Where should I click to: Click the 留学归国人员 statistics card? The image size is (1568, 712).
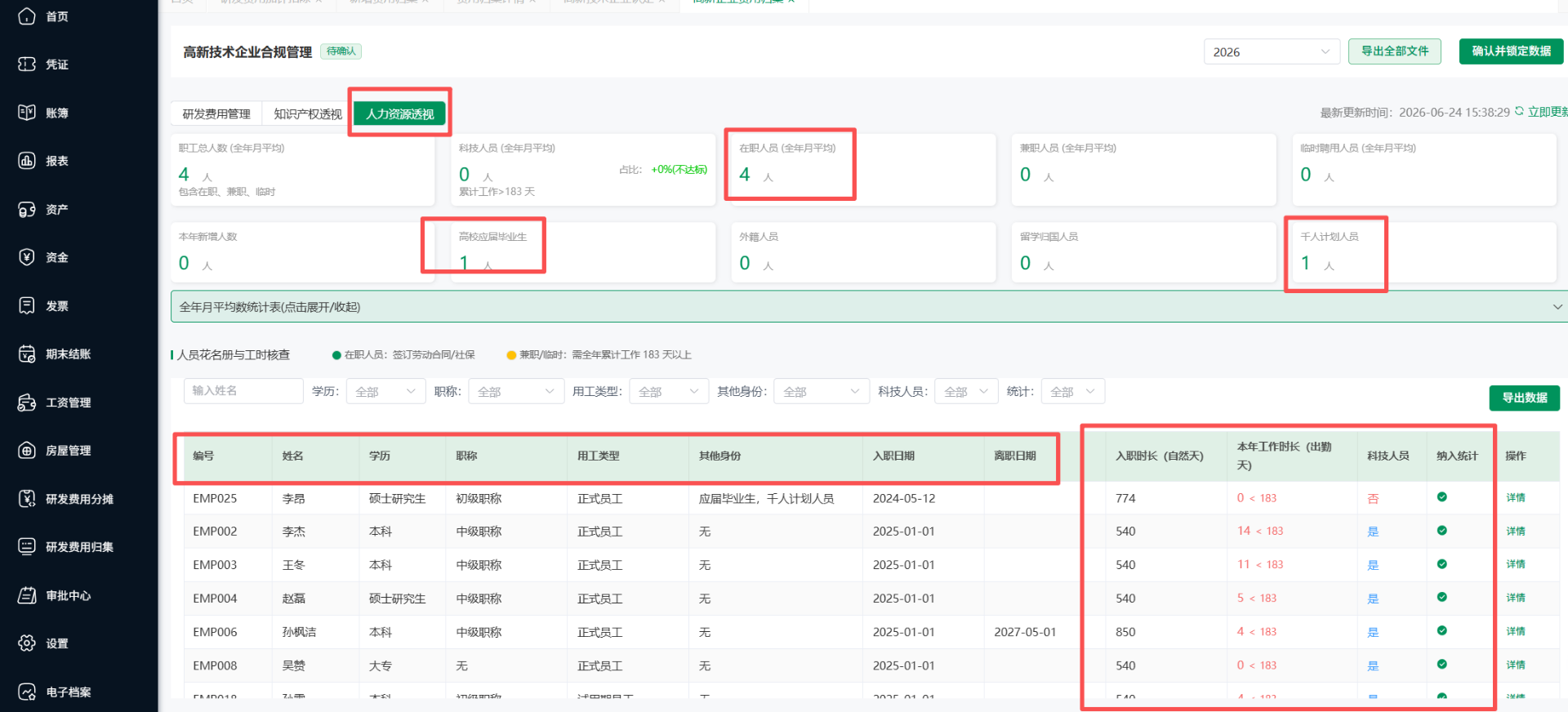pyautogui.click(x=1143, y=252)
